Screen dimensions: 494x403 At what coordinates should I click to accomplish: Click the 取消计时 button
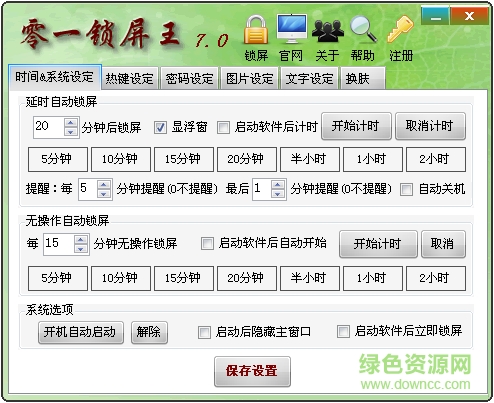click(430, 126)
